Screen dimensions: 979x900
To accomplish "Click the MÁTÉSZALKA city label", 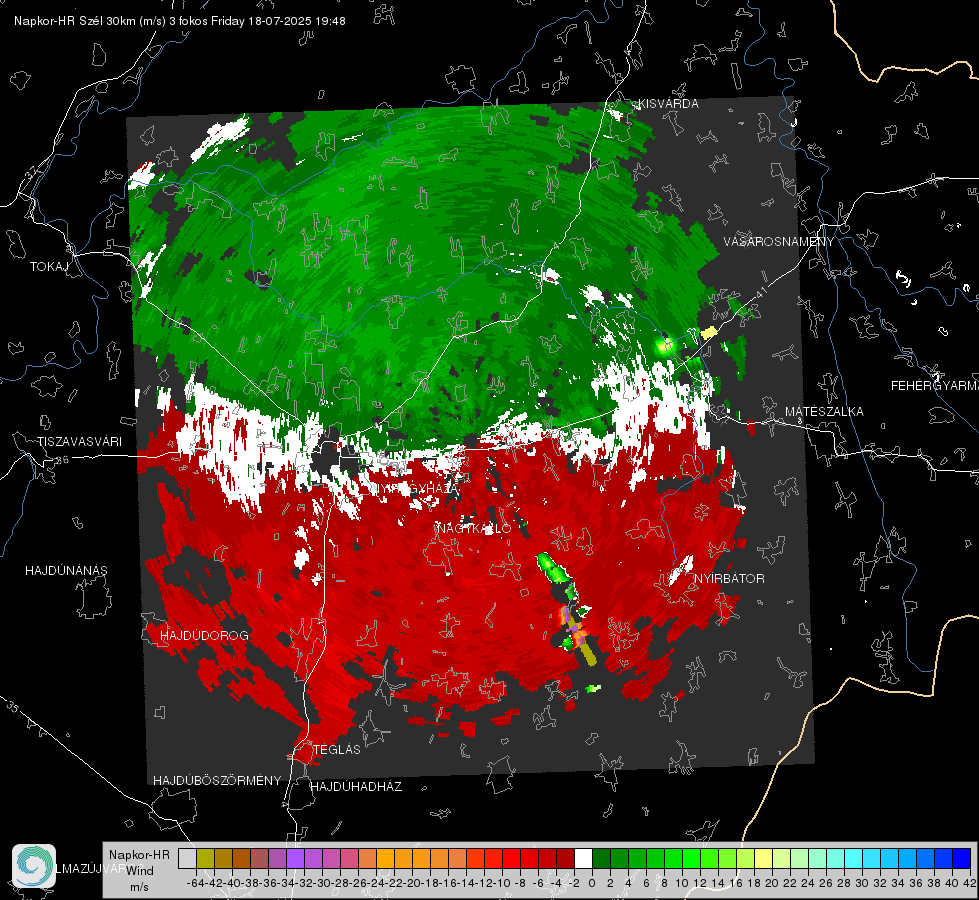I will (824, 412).
